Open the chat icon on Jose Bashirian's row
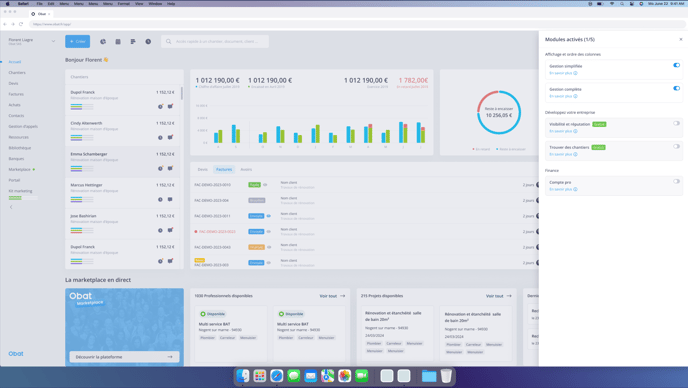Image resolution: width=688 pixels, height=388 pixels. 170,230
